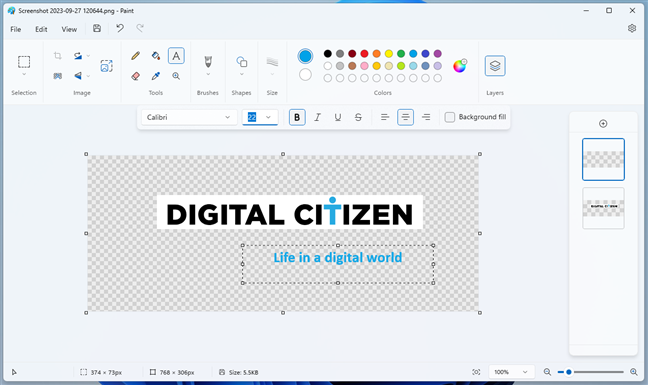Expand the Flip options chevron
Image resolution: width=648 pixels, height=385 pixels.
(x=88, y=76)
